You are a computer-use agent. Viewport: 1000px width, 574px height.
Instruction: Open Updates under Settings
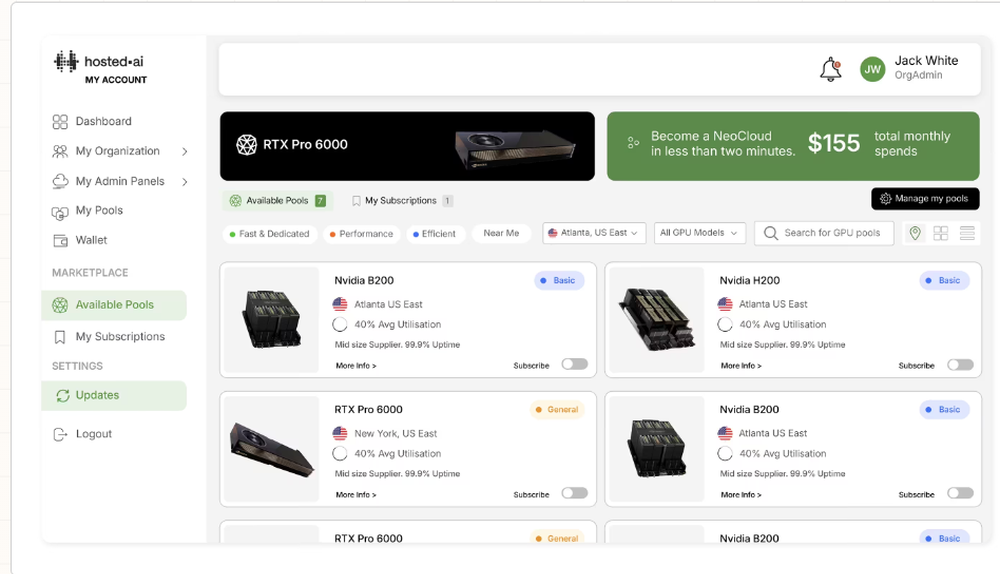tap(114, 395)
